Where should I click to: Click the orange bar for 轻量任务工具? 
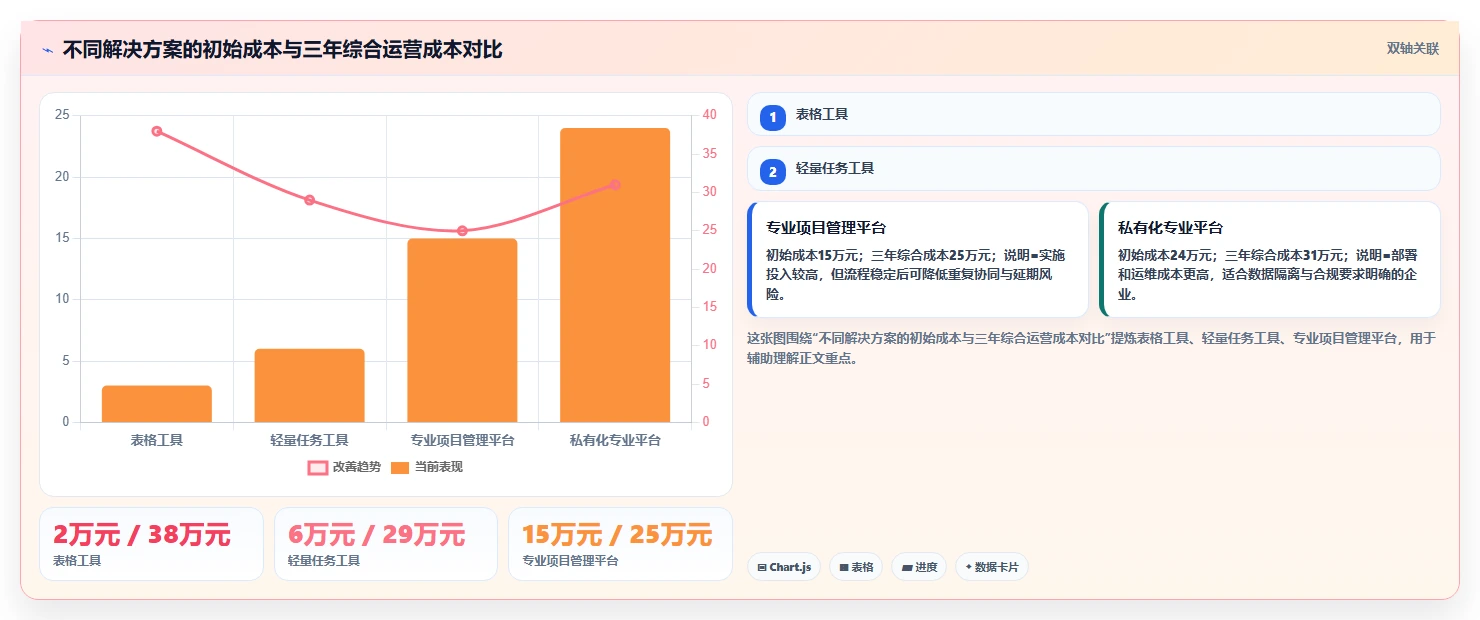click(310, 385)
